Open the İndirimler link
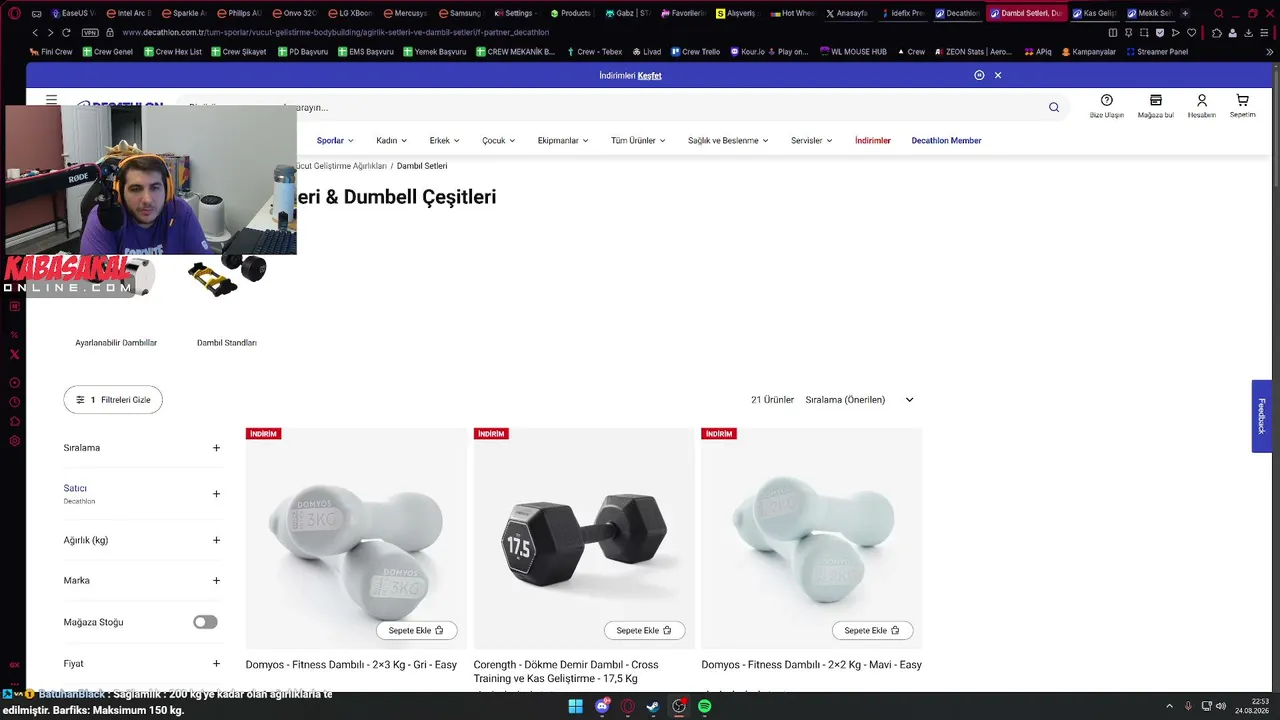 pos(873,141)
